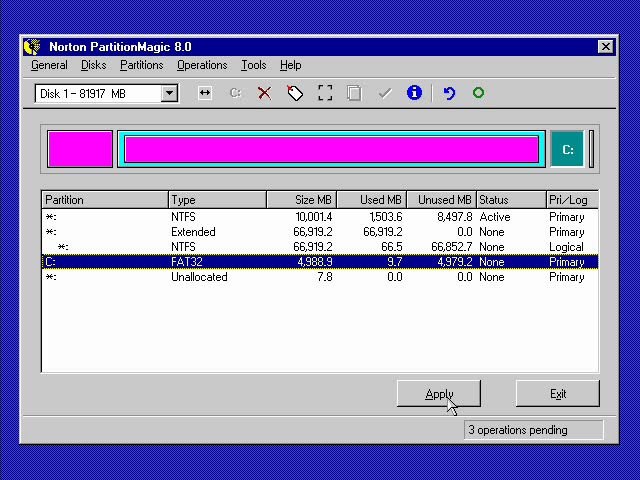Click the Format partition bracket icon
This screenshot has width=640, height=480.
click(325, 93)
